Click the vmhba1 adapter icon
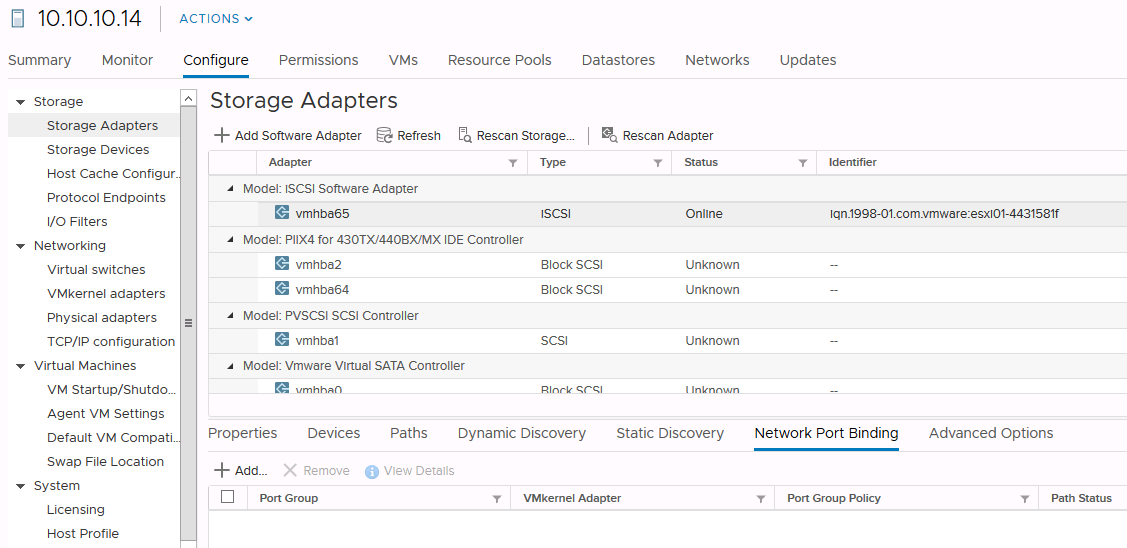Image resolution: width=1127 pixels, height=548 pixels. pyautogui.click(x=282, y=339)
